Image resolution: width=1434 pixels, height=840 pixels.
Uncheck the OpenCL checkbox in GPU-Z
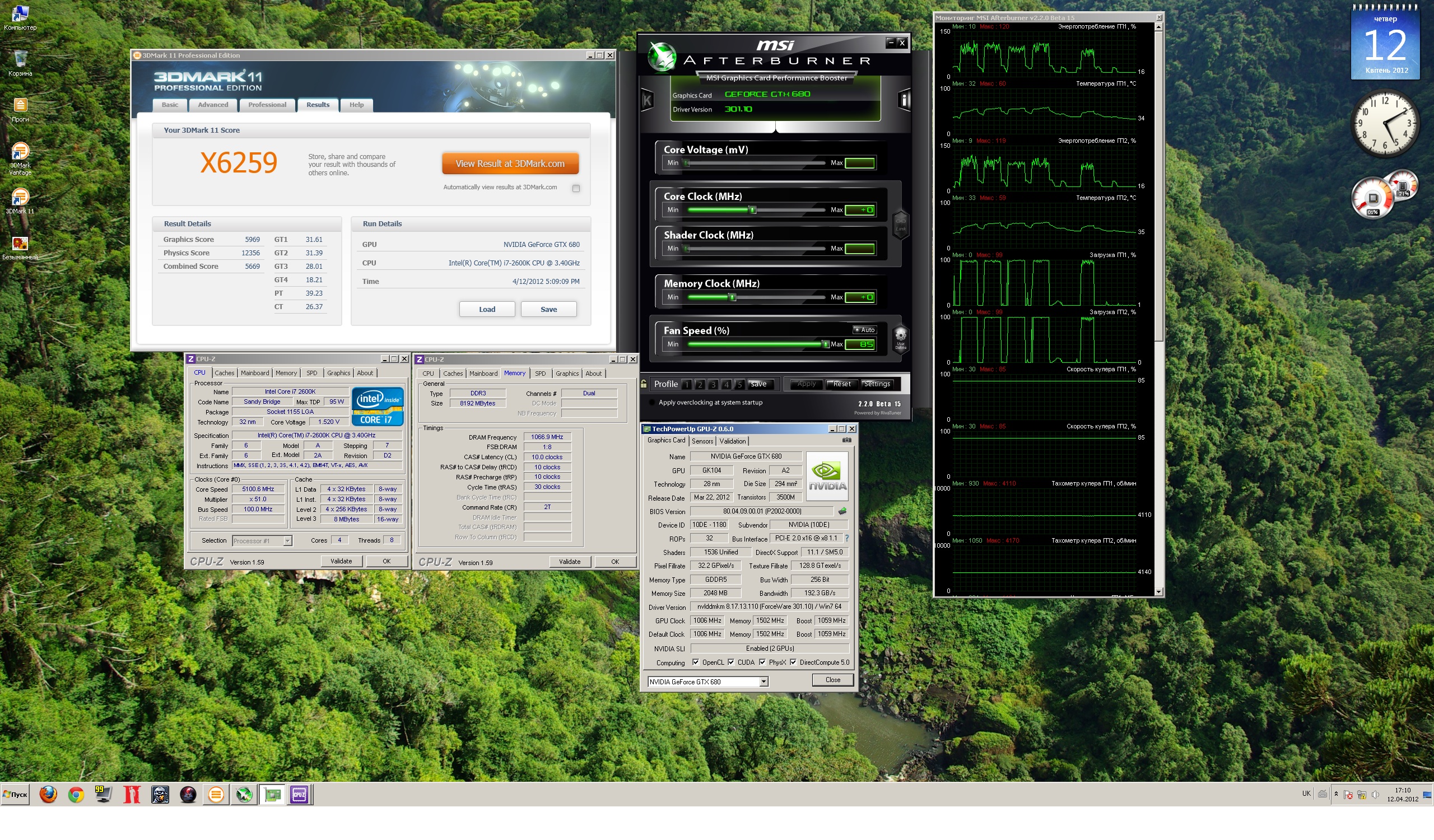[x=695, y=662]
